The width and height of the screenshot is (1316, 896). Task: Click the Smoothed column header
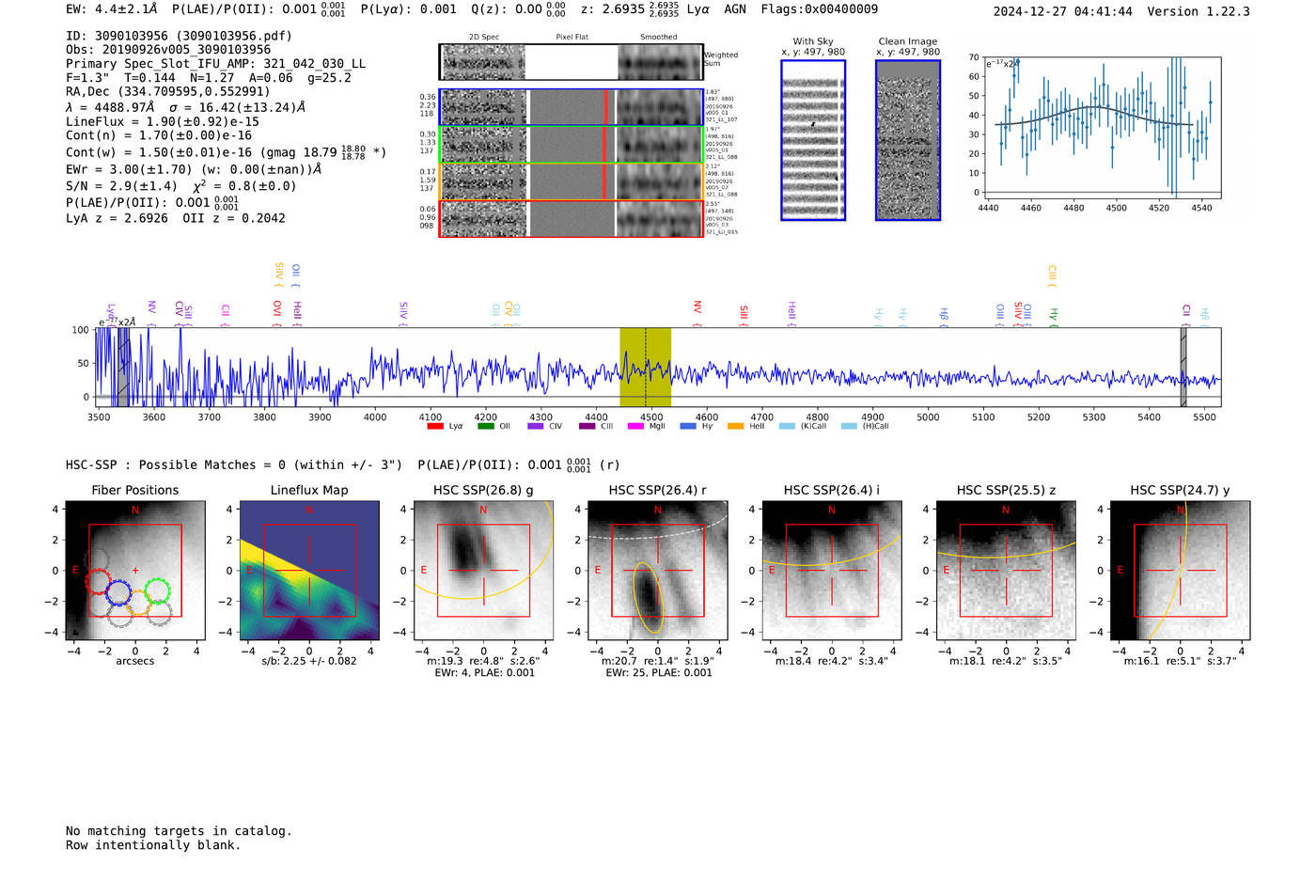tap(658, 37)
